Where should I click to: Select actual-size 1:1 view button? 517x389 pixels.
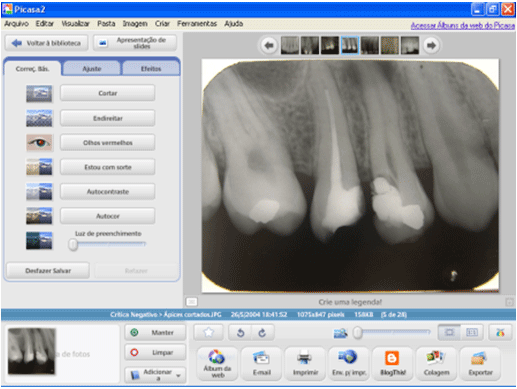coord(471,332)
